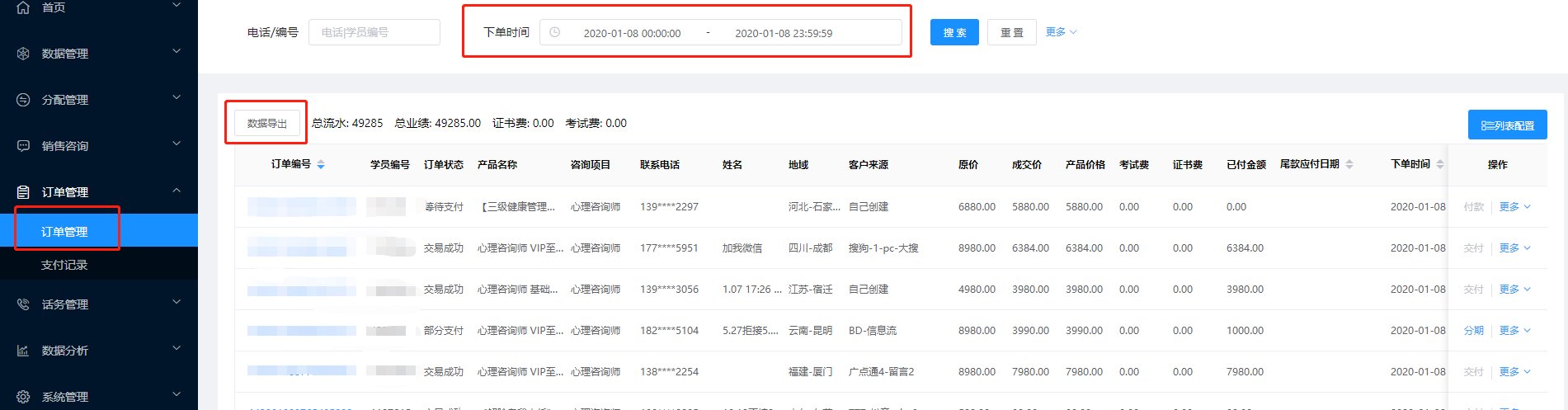Click 交付 link in 138****2254 row
This screenshot has height=410, width=1568.
[x=1473, y=372]
